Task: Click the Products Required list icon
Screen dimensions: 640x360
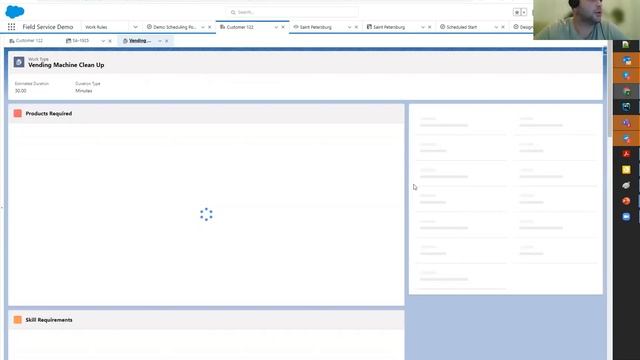Action: (x=18, y=113)
